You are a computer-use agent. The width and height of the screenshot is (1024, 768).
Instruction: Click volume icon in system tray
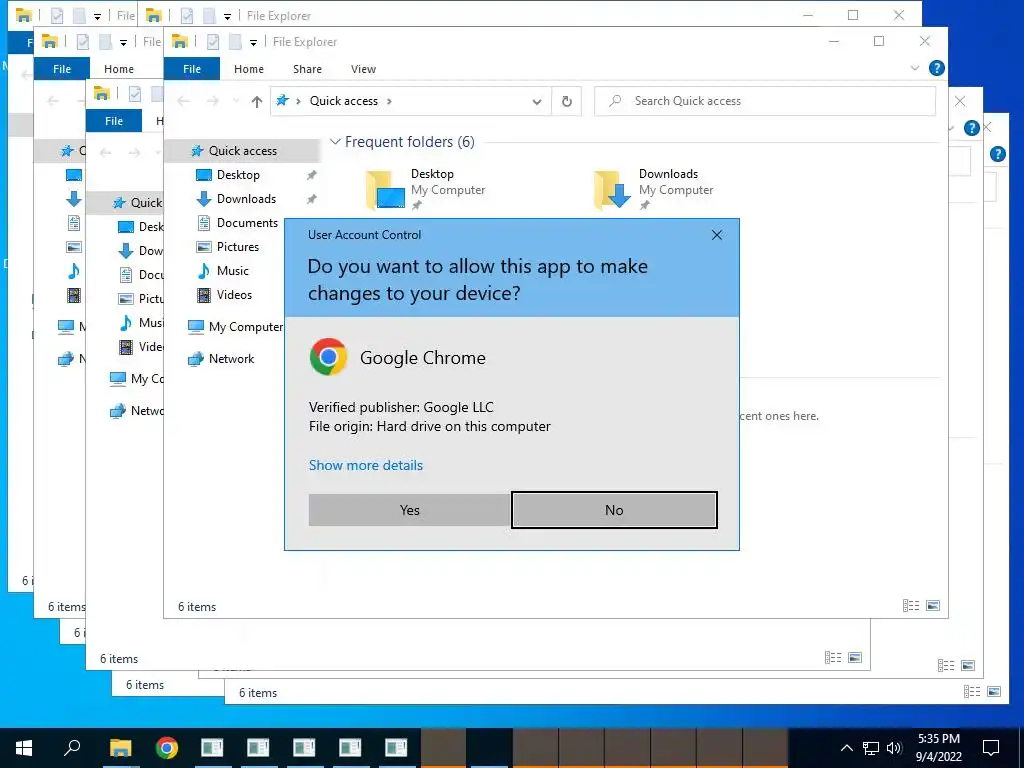(x=894, y=748)
